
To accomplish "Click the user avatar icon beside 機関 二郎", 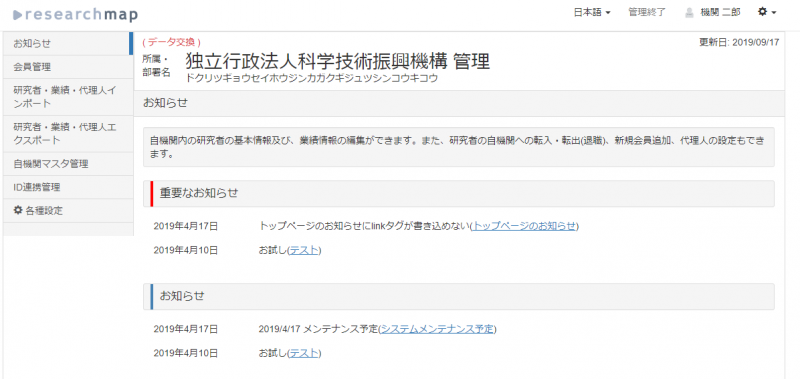I will [690, 13].
